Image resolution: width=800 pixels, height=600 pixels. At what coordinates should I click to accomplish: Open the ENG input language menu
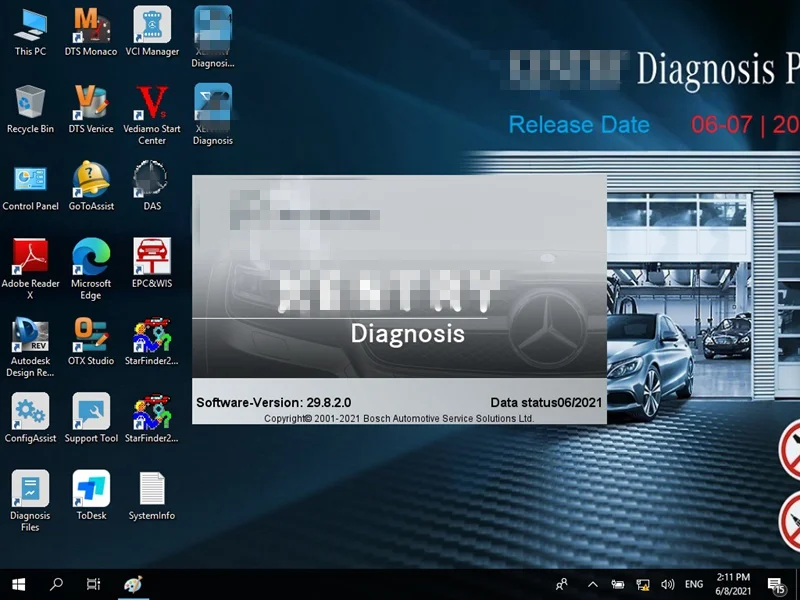tap(694, 584)
